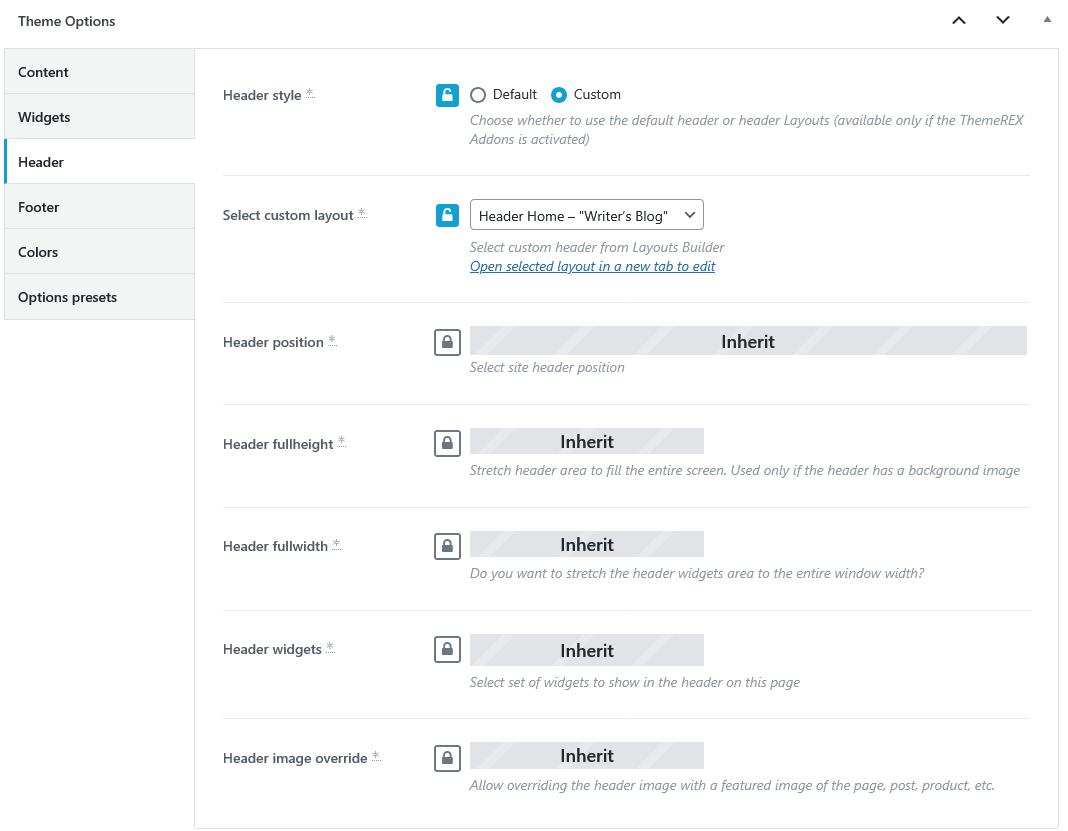Unlock the Header fullheight option
This screenshot has height=831, width=1068.
[447, 443]
